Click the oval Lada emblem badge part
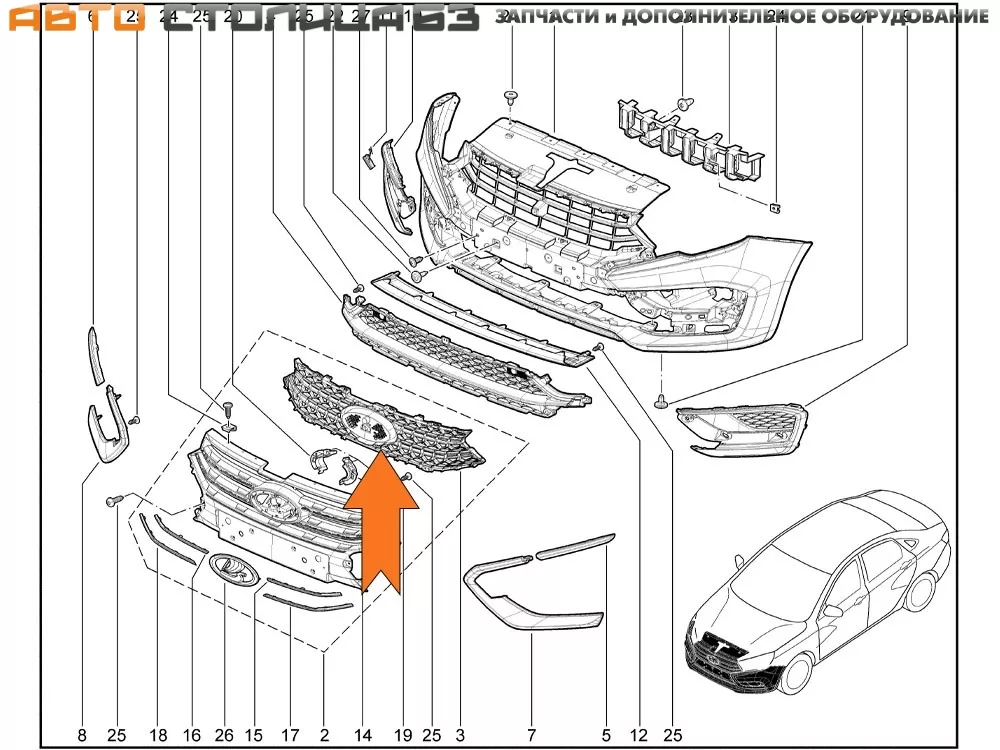Viewport: 1000px width, 750px height. tap(234, 571)
